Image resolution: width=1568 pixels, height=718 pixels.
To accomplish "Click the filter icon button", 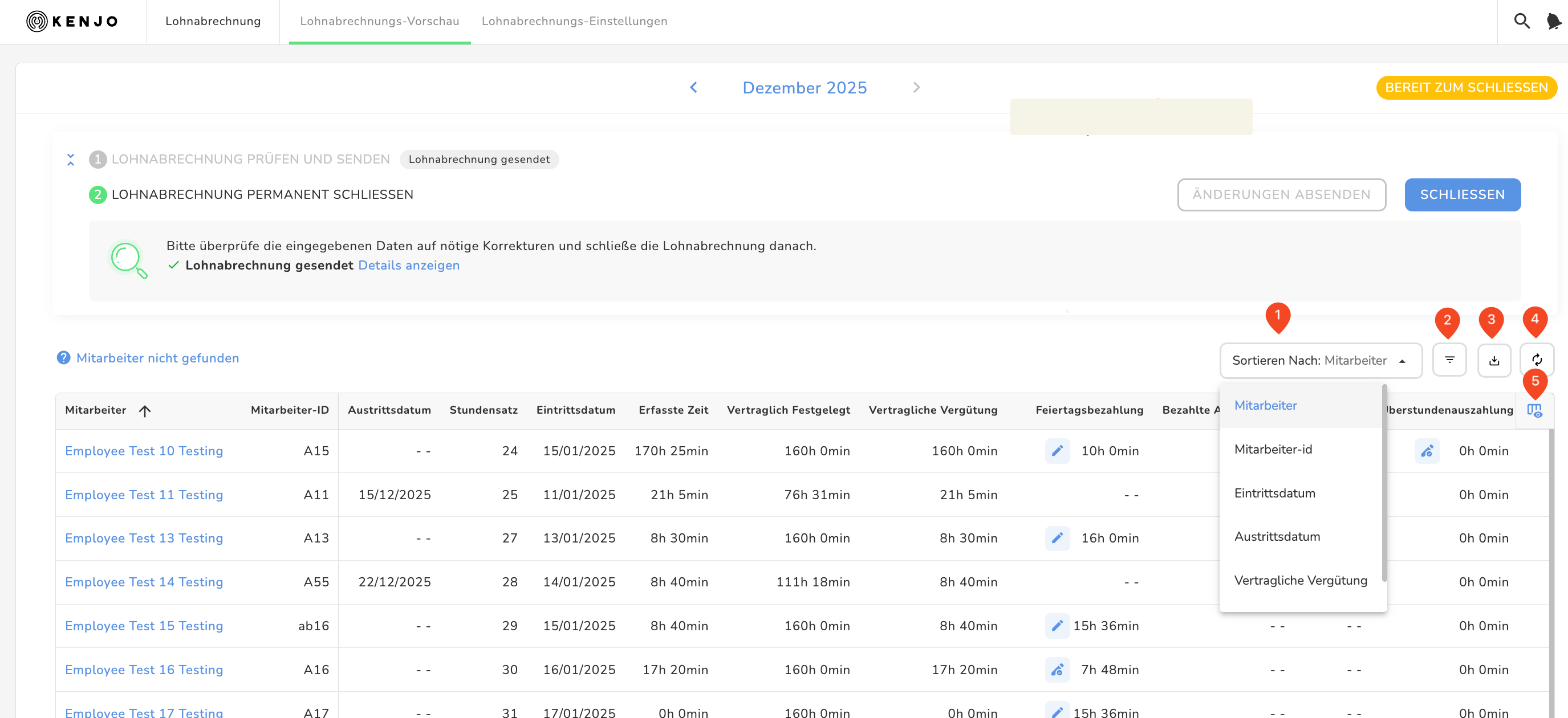I will (1449, 360).
